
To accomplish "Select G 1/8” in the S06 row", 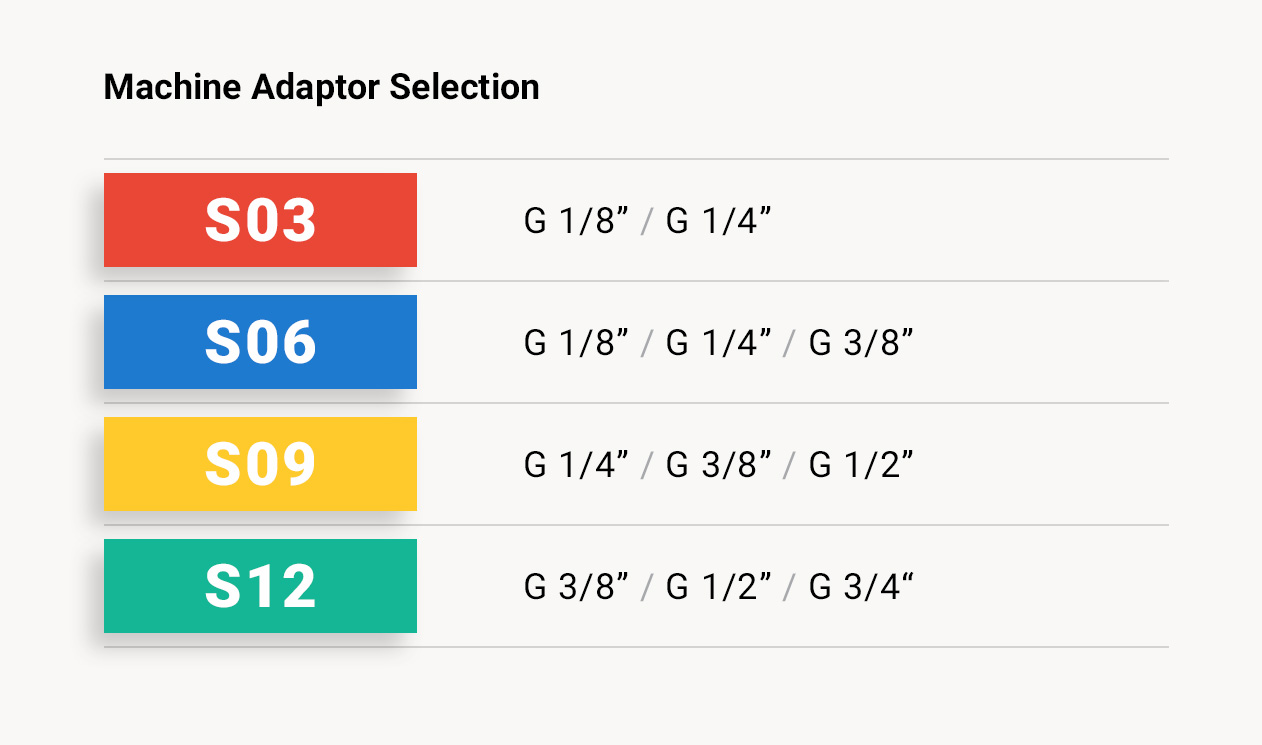I will point(576,343).
